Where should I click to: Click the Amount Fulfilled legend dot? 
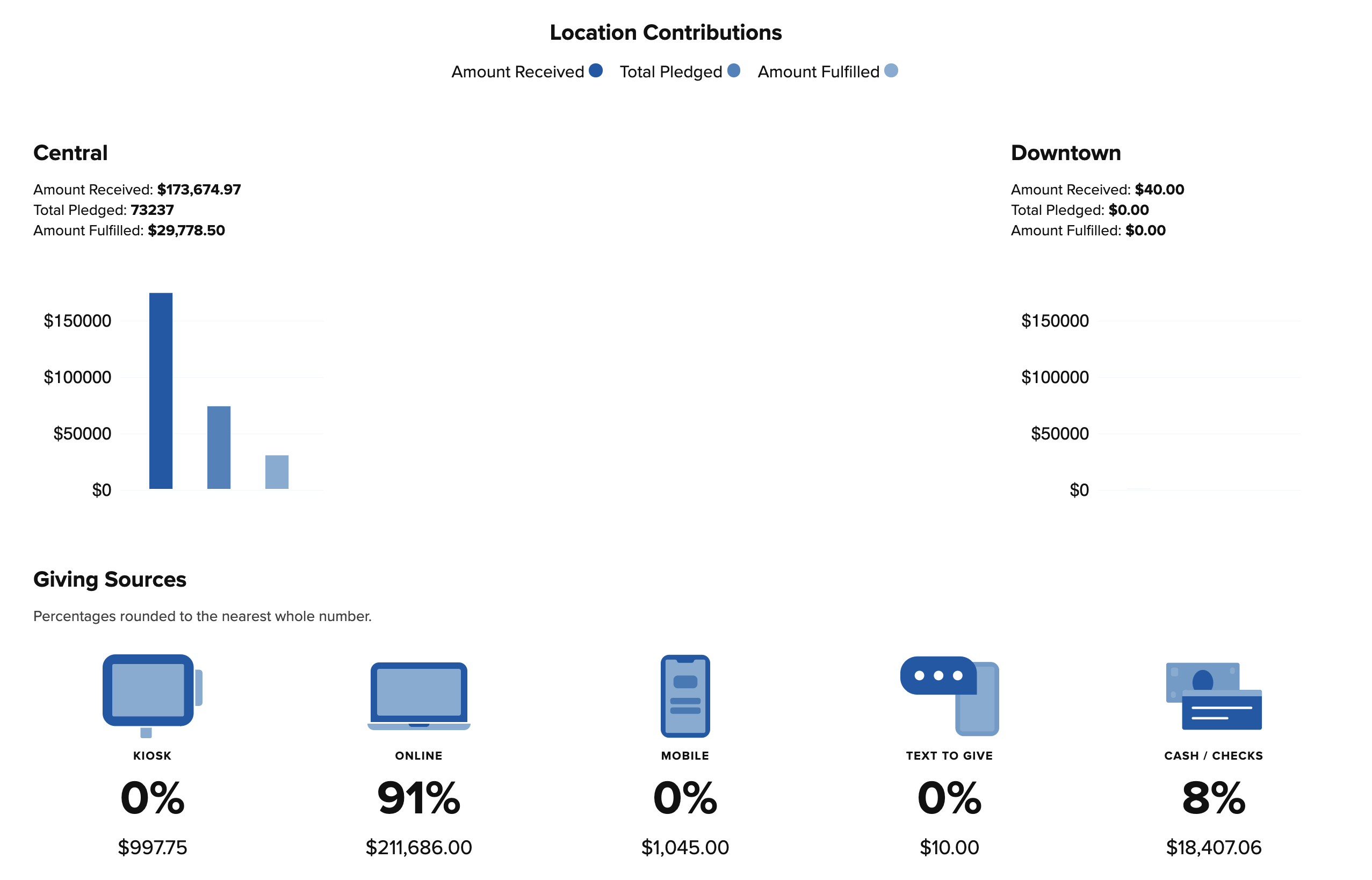point(891,70)
